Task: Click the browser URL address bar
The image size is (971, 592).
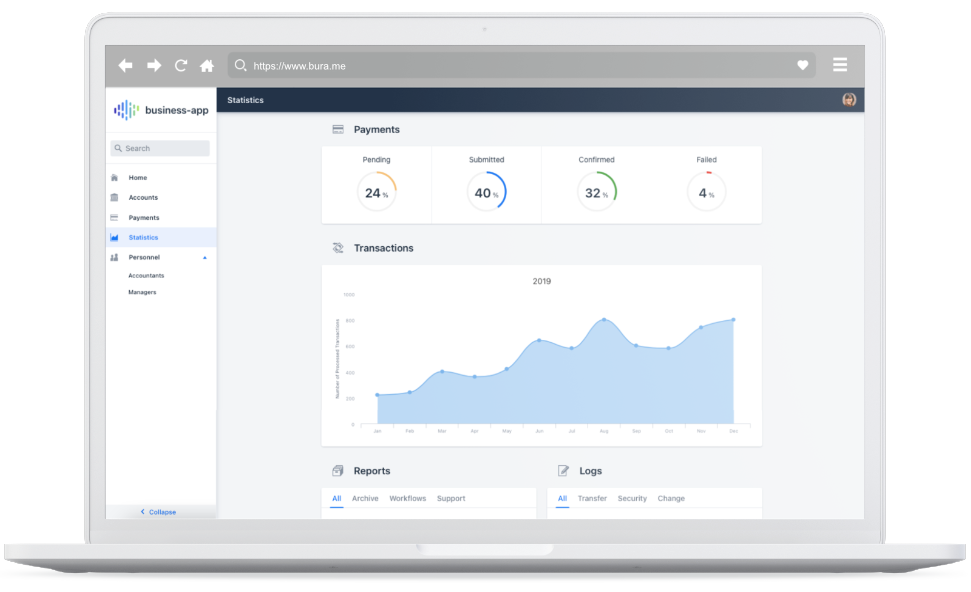Action: (520, 66)
